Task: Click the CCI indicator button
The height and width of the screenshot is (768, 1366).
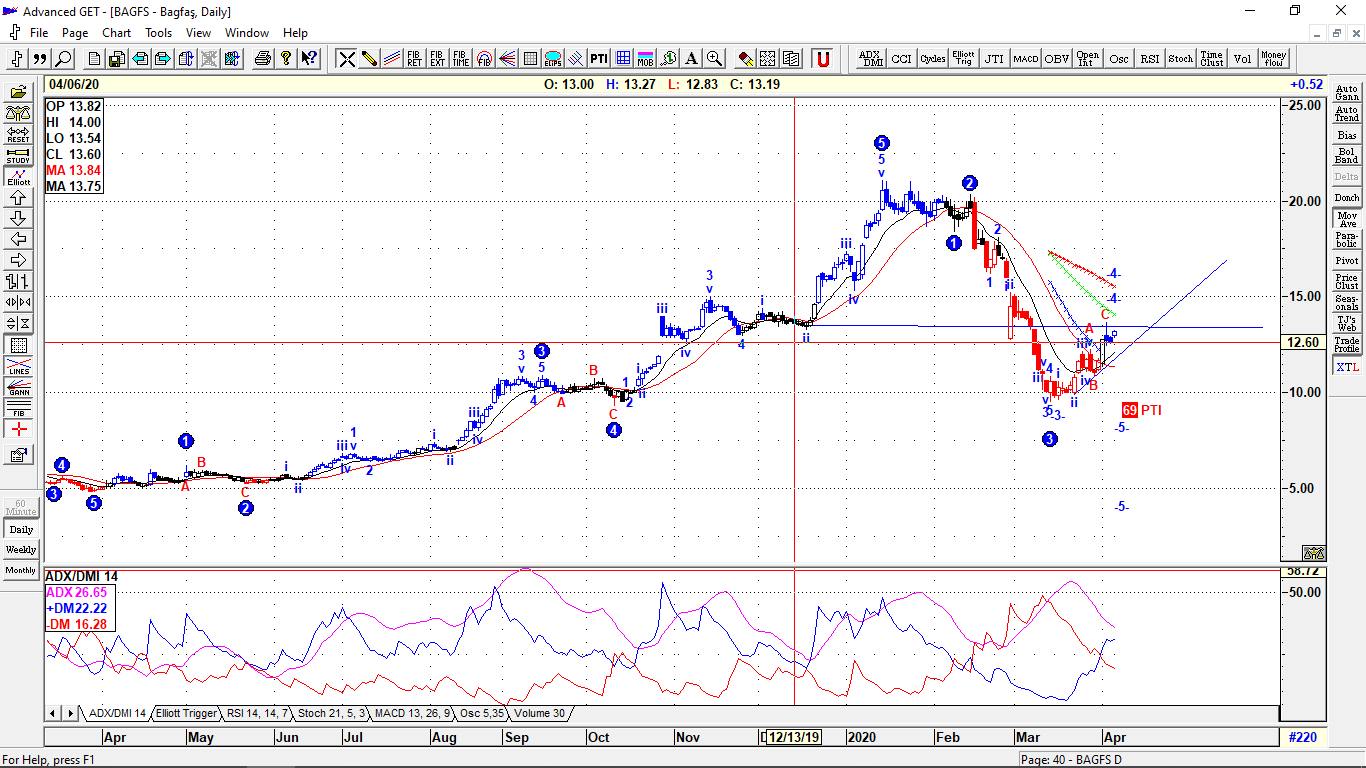Action: coord(902,59)
